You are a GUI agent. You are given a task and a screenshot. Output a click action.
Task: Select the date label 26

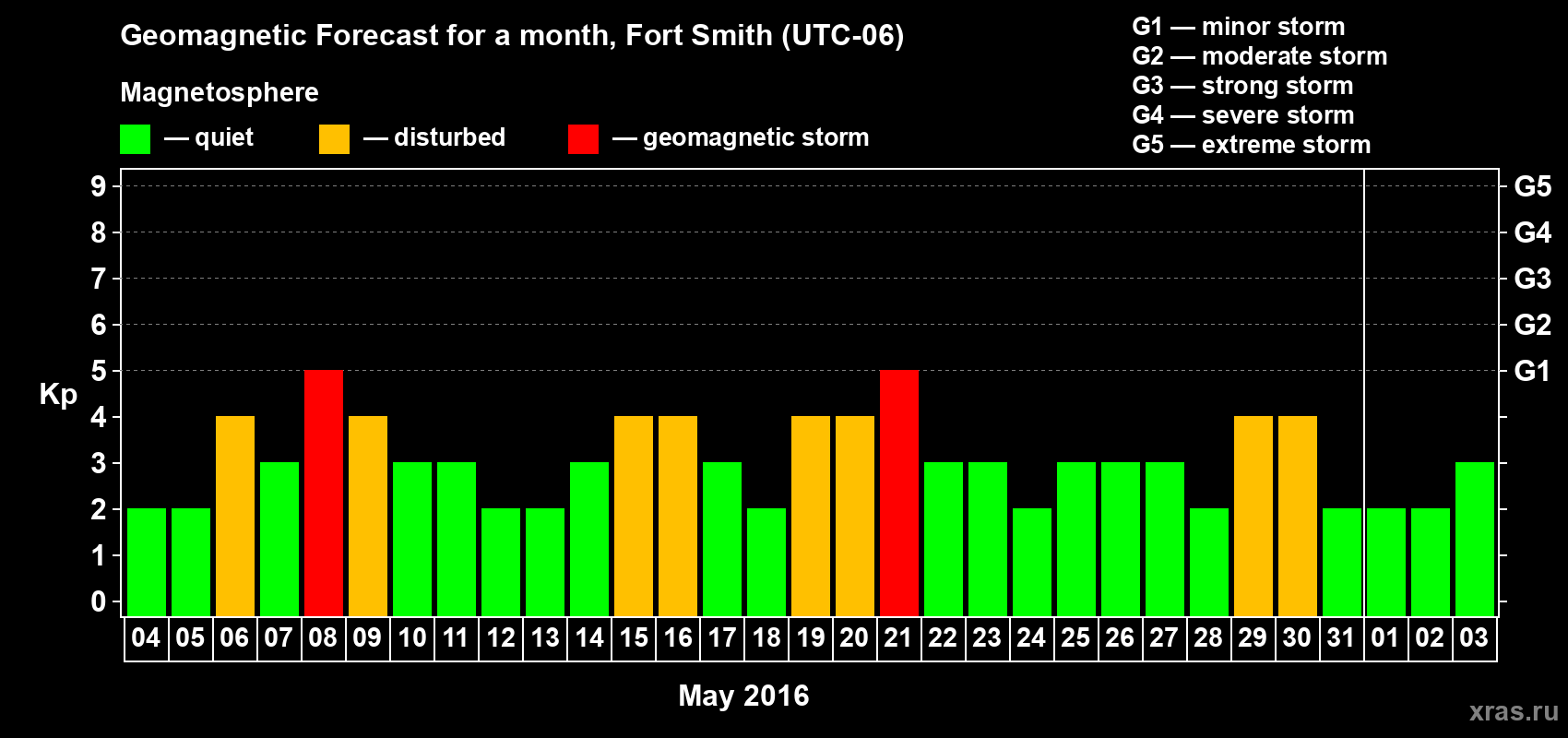1120,638
